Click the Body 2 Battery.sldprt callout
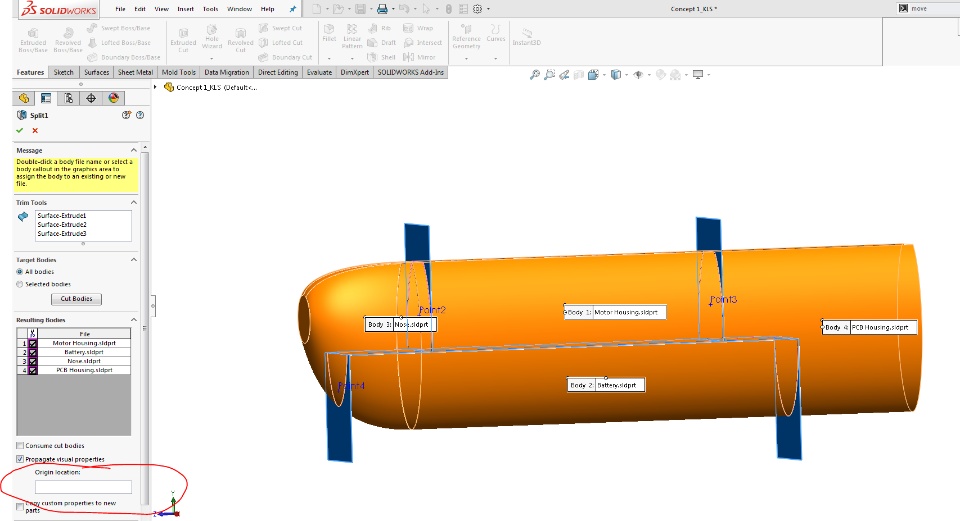Image resolution: width=960 pixels, height=521 pixels. coord(606,385)
